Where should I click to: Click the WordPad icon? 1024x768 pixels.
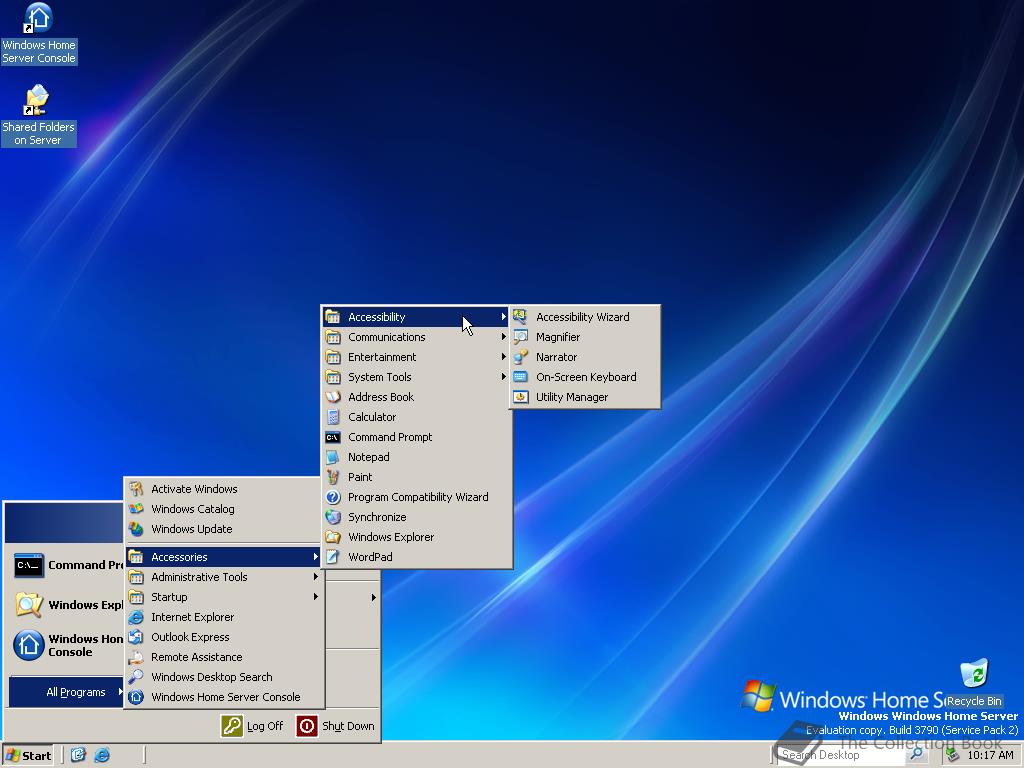click(333, 557)
